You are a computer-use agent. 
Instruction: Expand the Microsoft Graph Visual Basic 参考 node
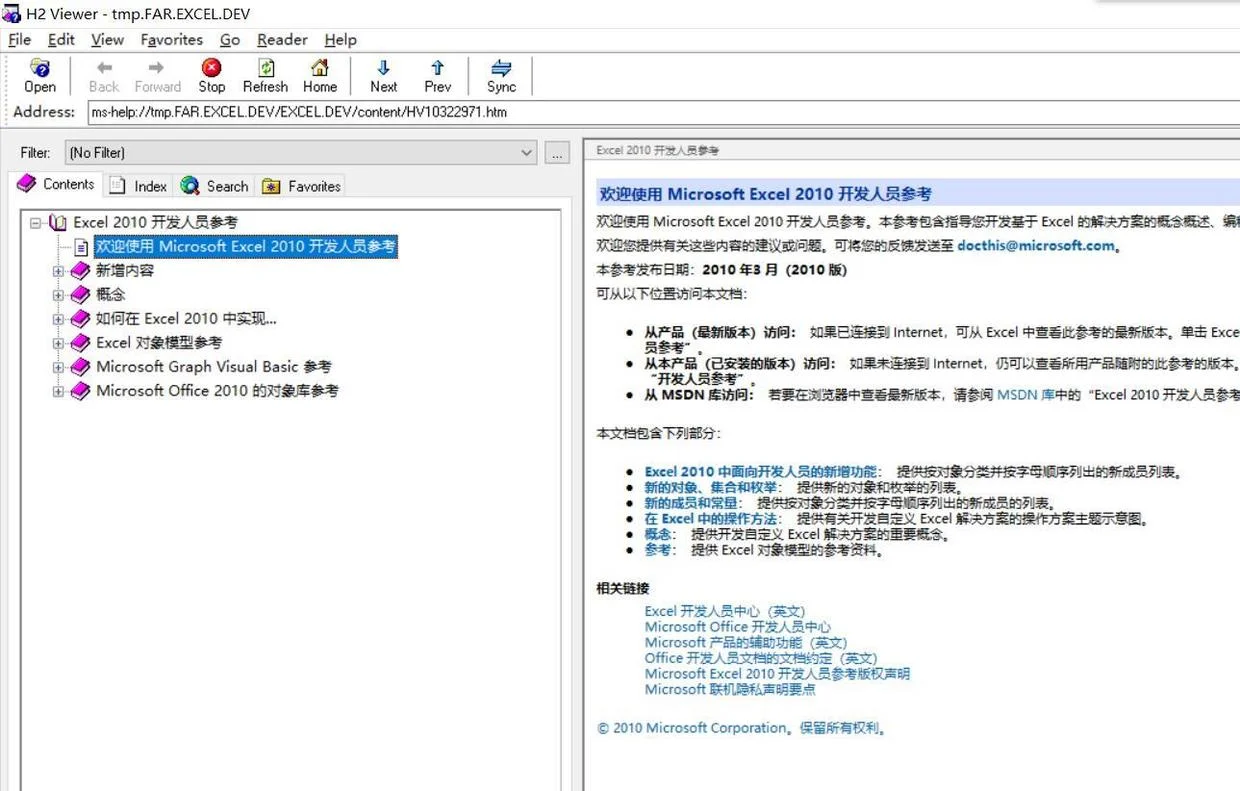coord(58,367)
